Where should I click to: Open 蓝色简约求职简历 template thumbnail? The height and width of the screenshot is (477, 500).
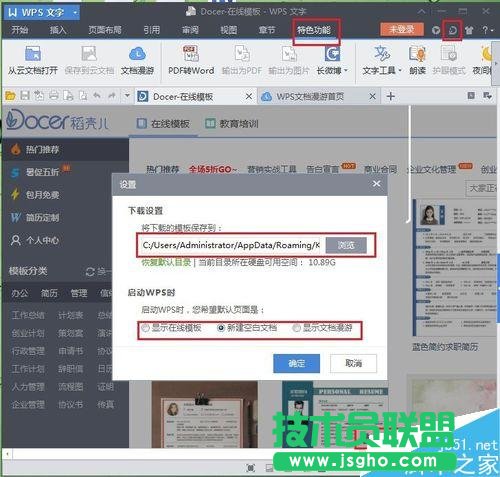(x=455, y=268)
